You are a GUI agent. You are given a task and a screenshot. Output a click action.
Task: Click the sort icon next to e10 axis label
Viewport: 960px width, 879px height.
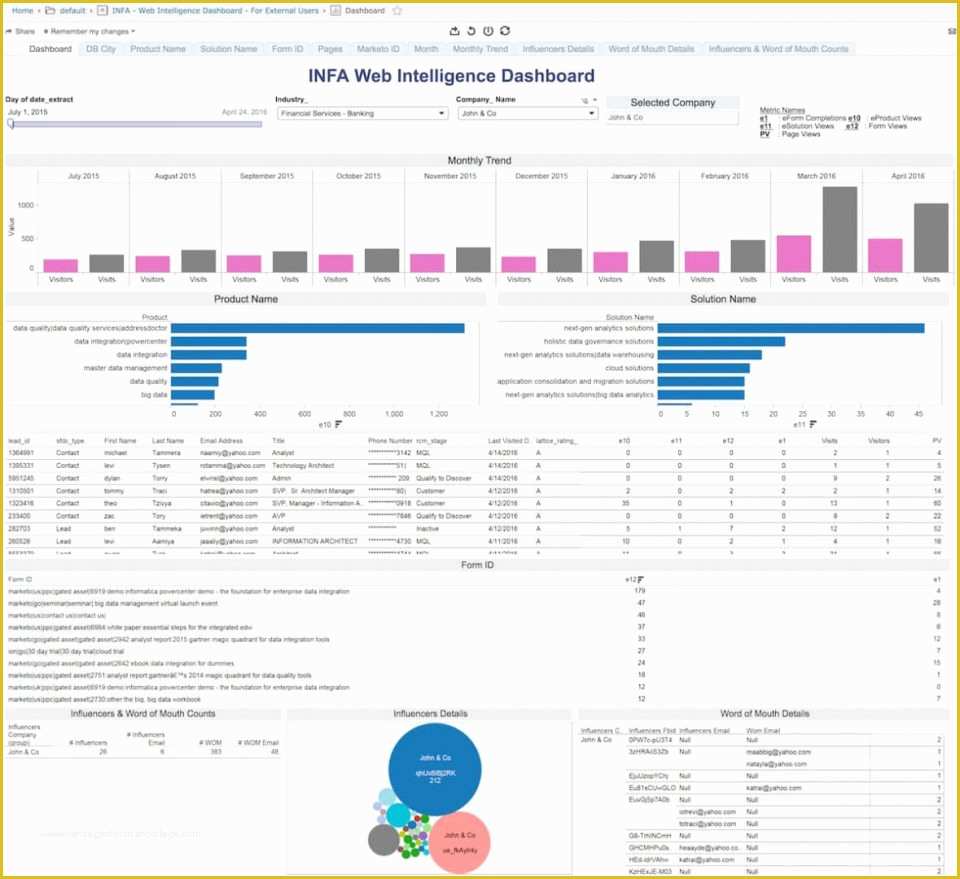pos(339,424)
